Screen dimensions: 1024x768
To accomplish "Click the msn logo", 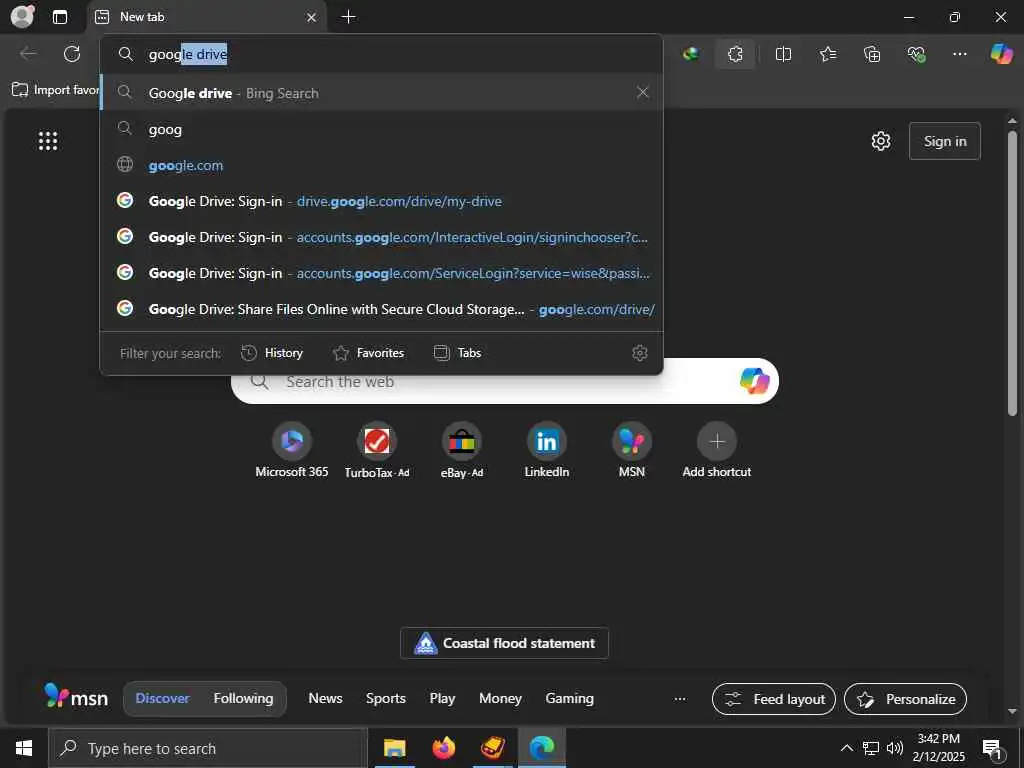I will [x=76, y=697].
